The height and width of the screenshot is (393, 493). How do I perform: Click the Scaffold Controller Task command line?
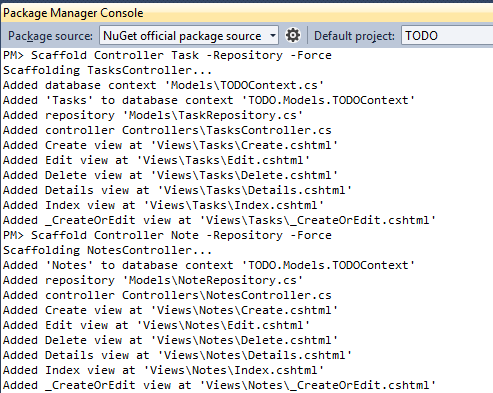167,55
